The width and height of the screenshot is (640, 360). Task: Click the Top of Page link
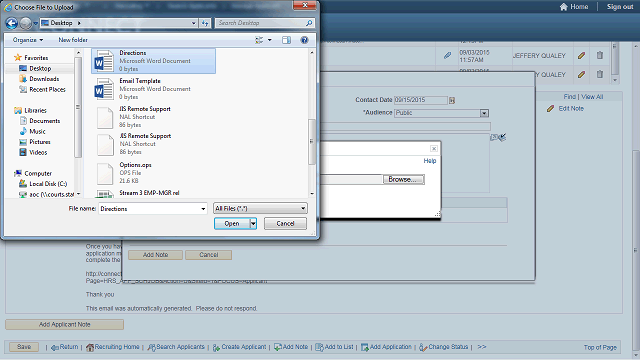tap(600, 347)
